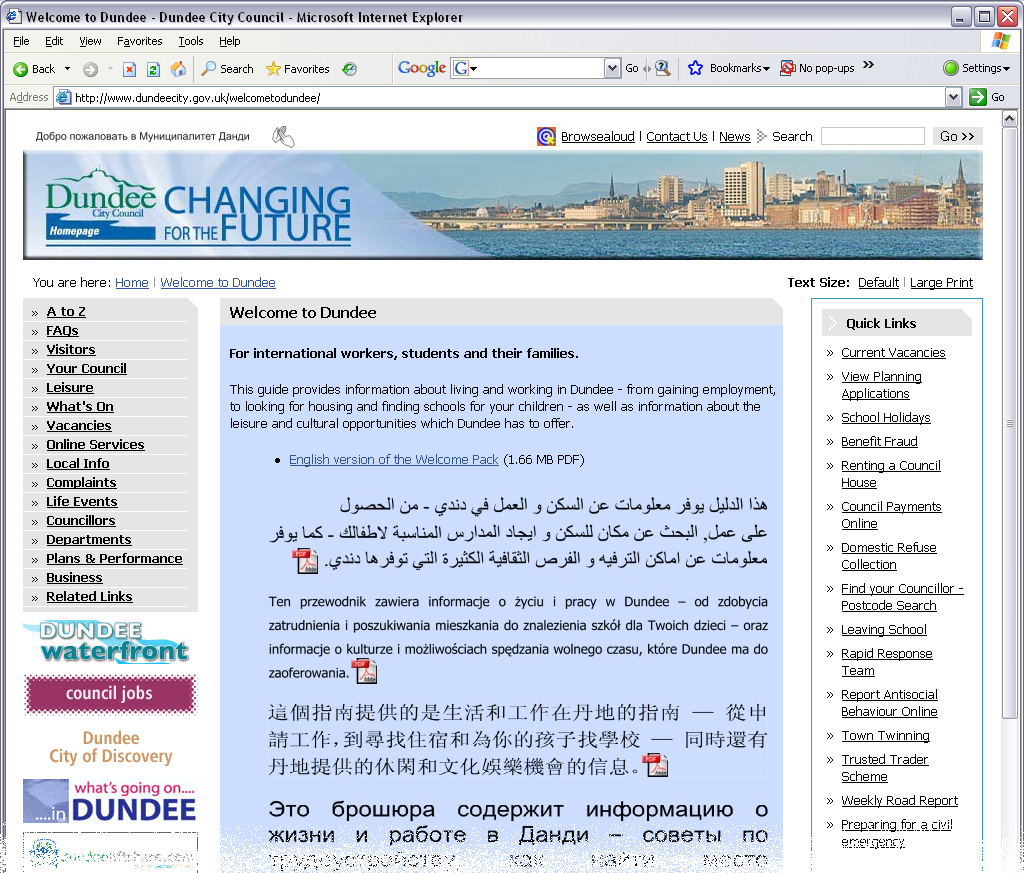Click the Google toolbar Go button
The height and width of the screenshot is (873, 1024).
point(632,68)
